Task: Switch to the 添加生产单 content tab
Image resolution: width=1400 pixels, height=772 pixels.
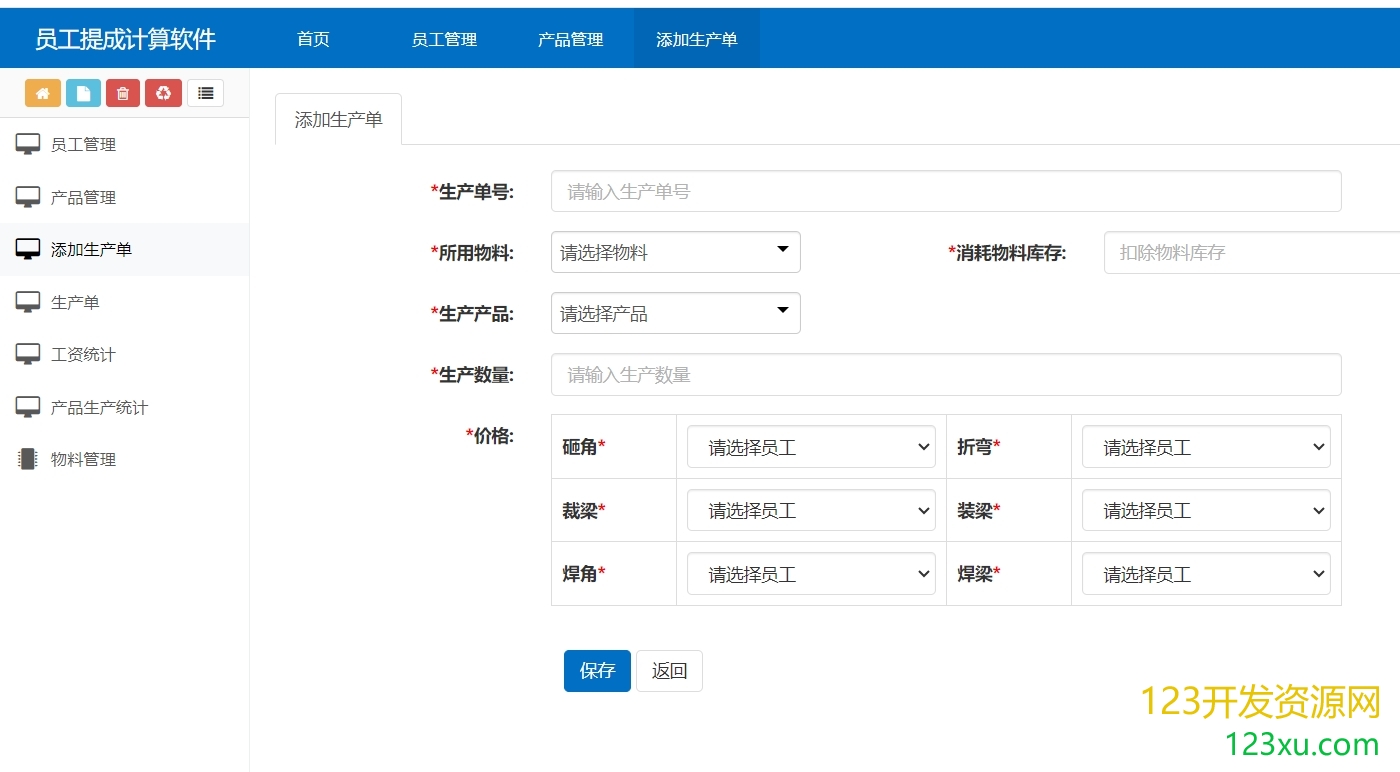Action: pyautogui.click(x=338, y=119)
